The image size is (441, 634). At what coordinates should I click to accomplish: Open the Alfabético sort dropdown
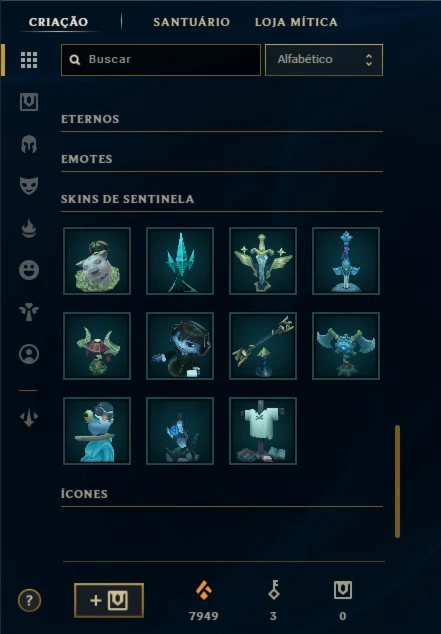(x=324, y=60)
